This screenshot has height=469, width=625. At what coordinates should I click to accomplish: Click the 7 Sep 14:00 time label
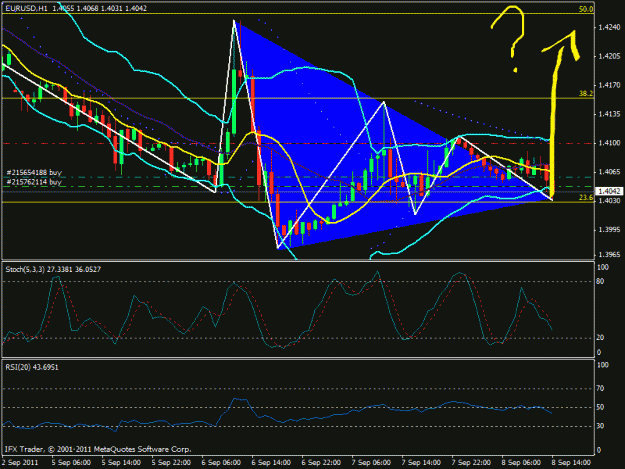pos(421,463)
